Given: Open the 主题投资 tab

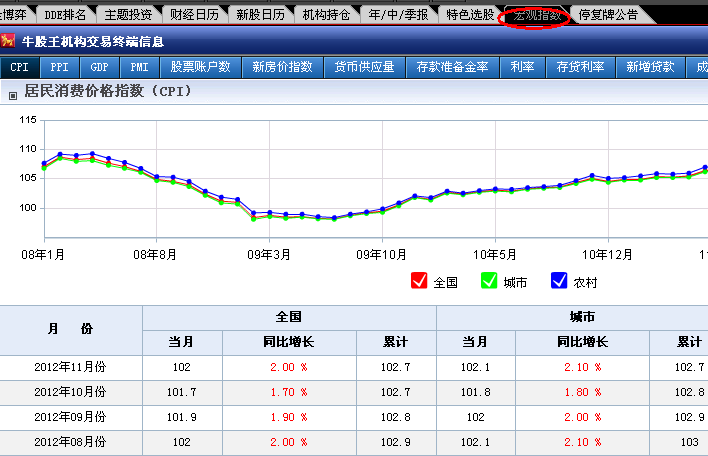Looking at the screenshot, I should tap(128, 15).
